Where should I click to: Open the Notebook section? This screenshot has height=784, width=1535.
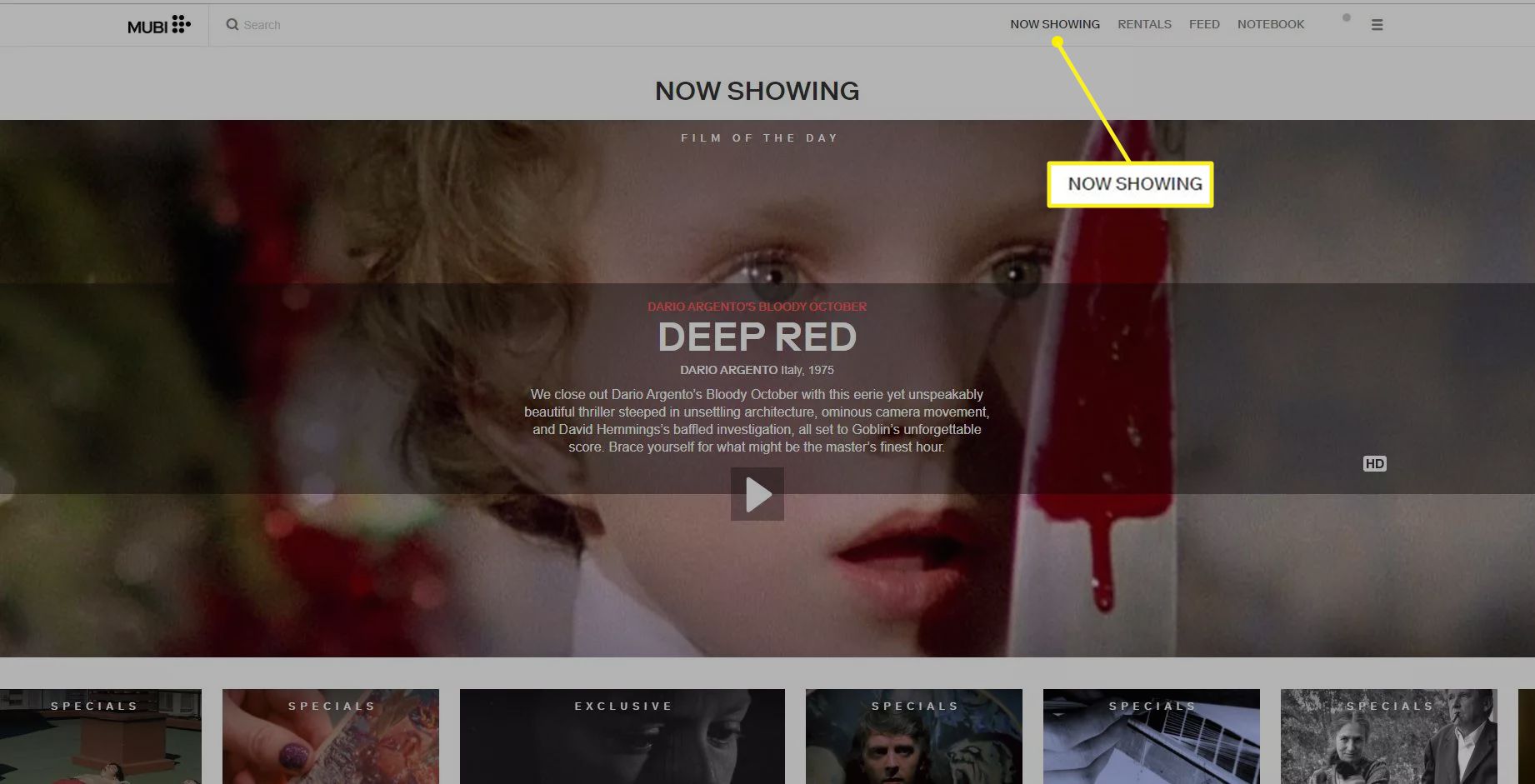(x=1271, y=24)
